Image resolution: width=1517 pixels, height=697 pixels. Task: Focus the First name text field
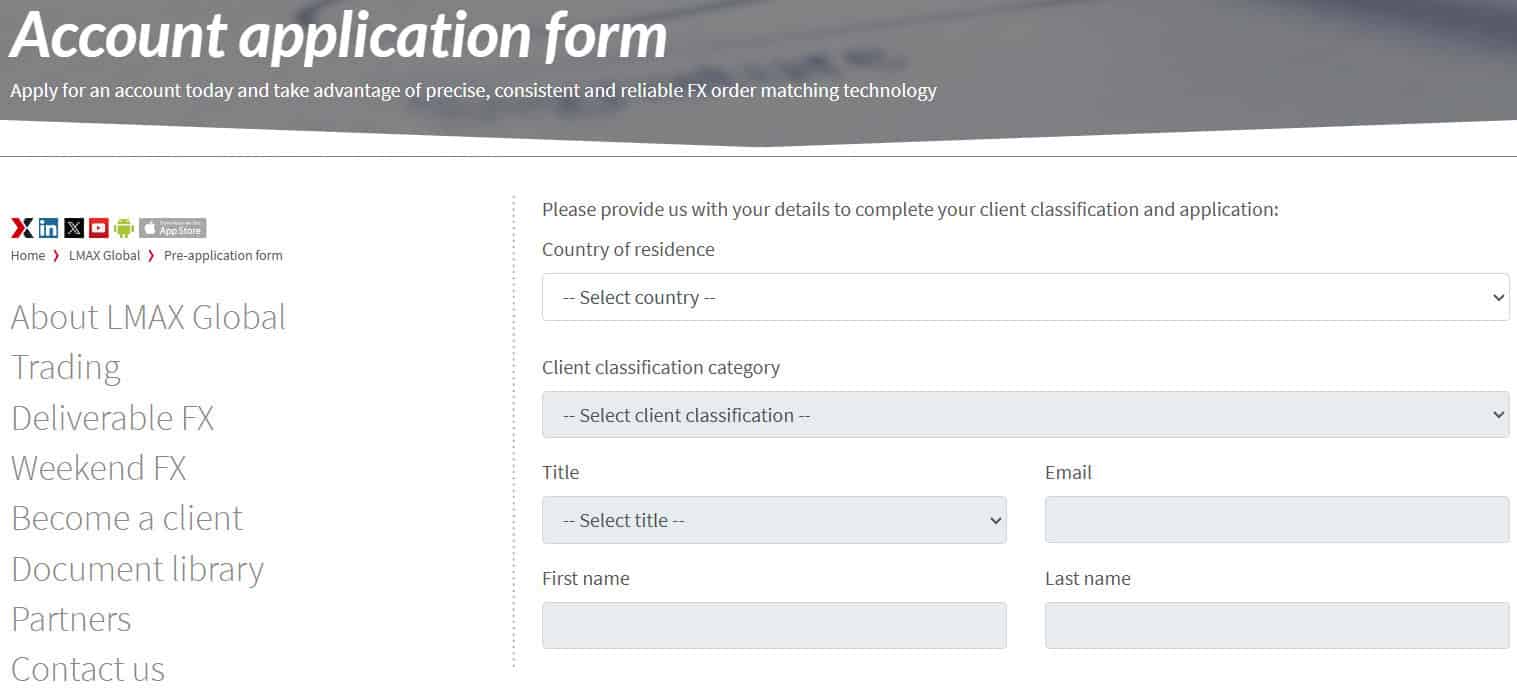pyautogui.click(x=774, y=626)
